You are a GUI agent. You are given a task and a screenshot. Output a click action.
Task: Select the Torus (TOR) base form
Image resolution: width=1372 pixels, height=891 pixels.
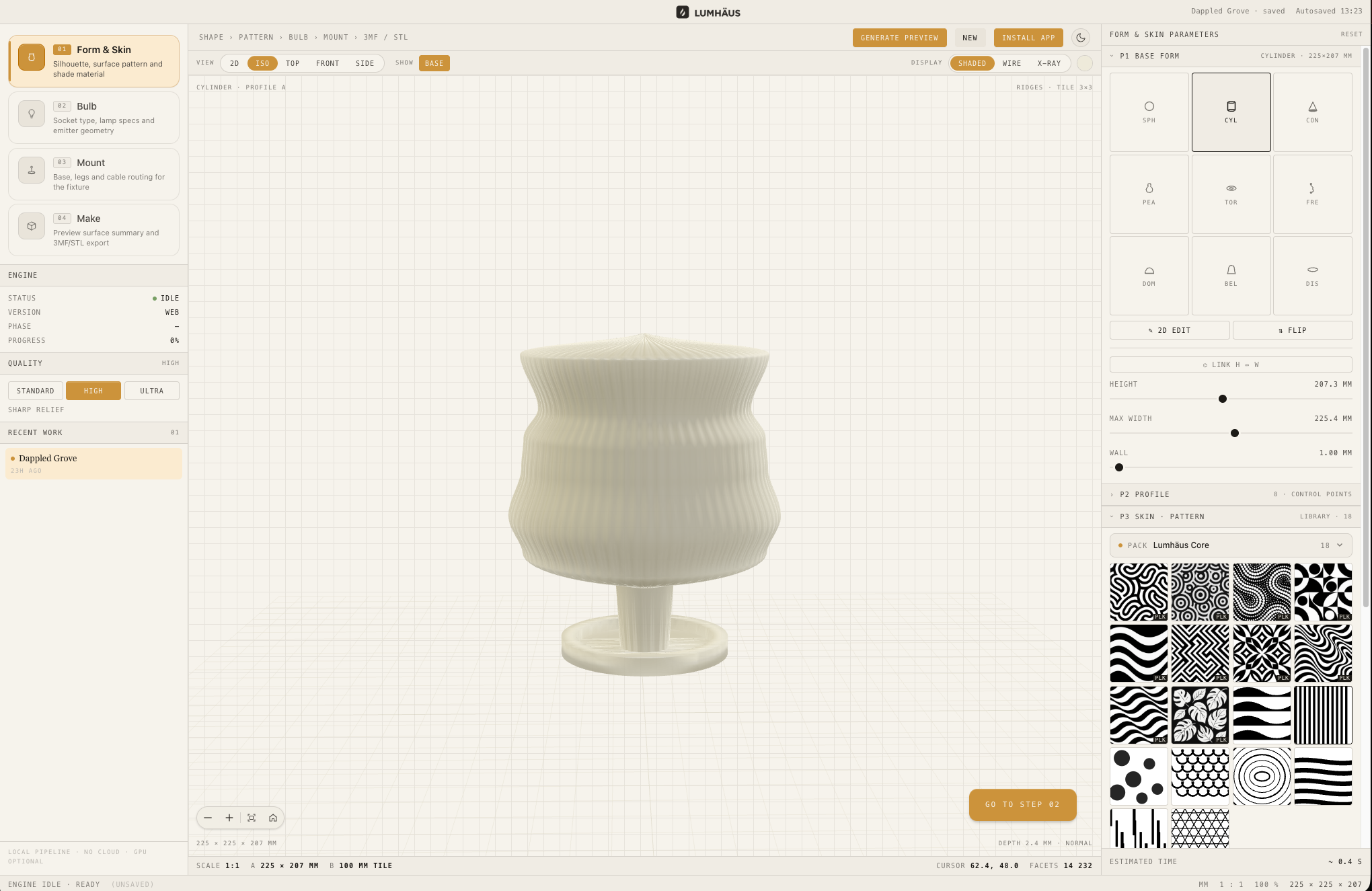1231,194
